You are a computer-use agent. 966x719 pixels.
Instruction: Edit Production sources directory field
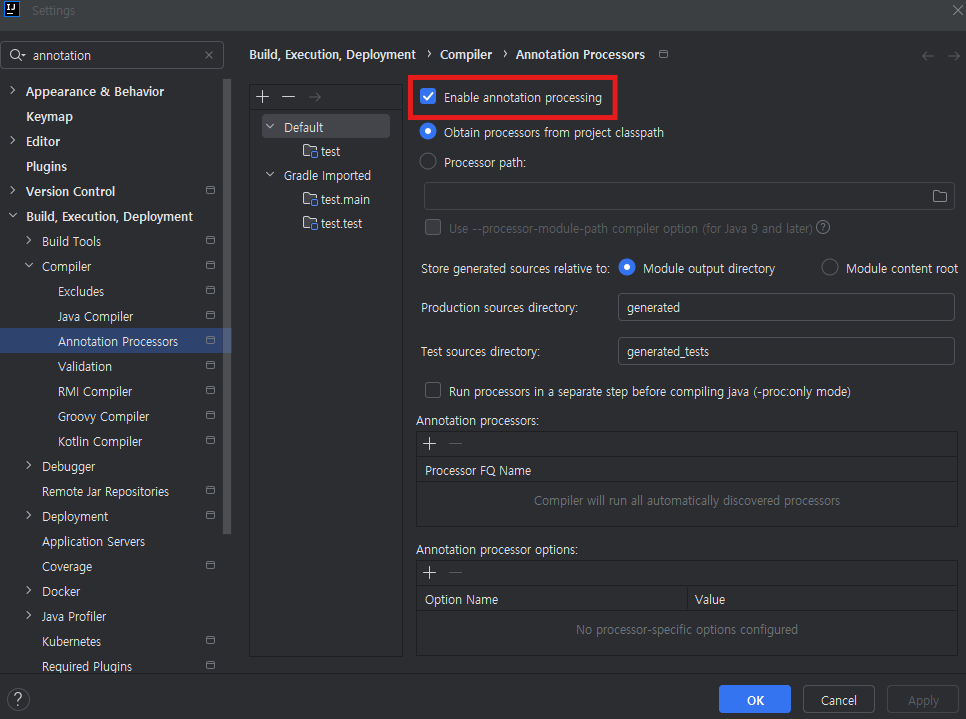tap(786, 307)
